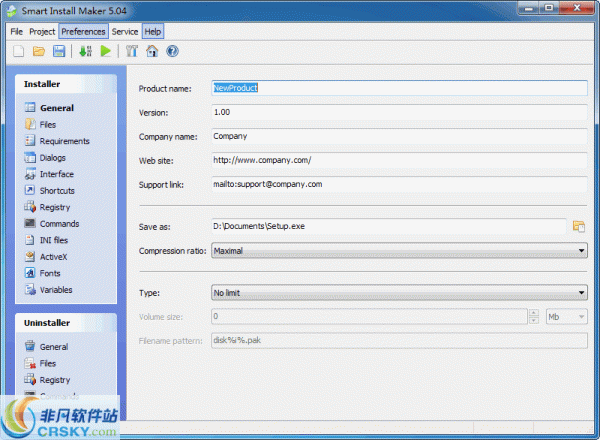Select the Uninstaller Registry icon
The height and width of the screenshot is (440, 600).
pos(30,380)
